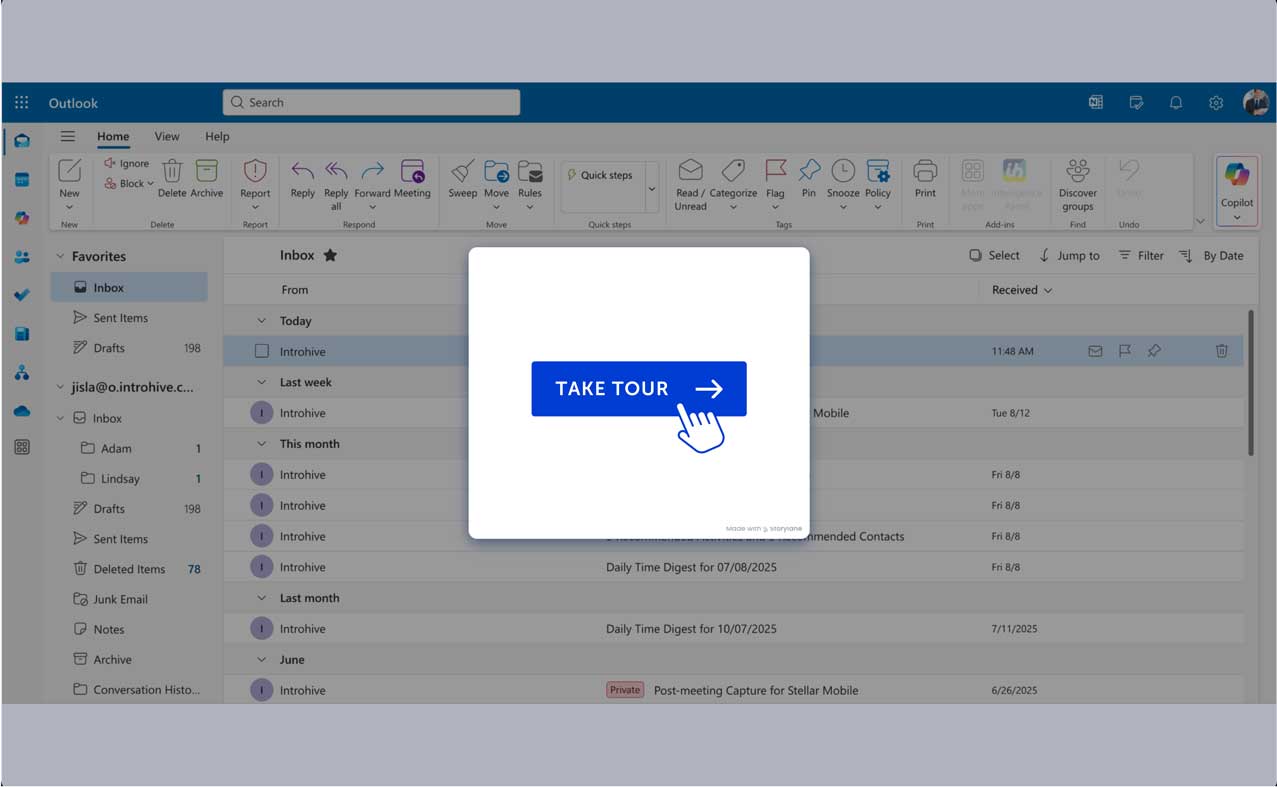Switch to the View tab
This screenshot has width=1277, height=787.
coord(167,137)
